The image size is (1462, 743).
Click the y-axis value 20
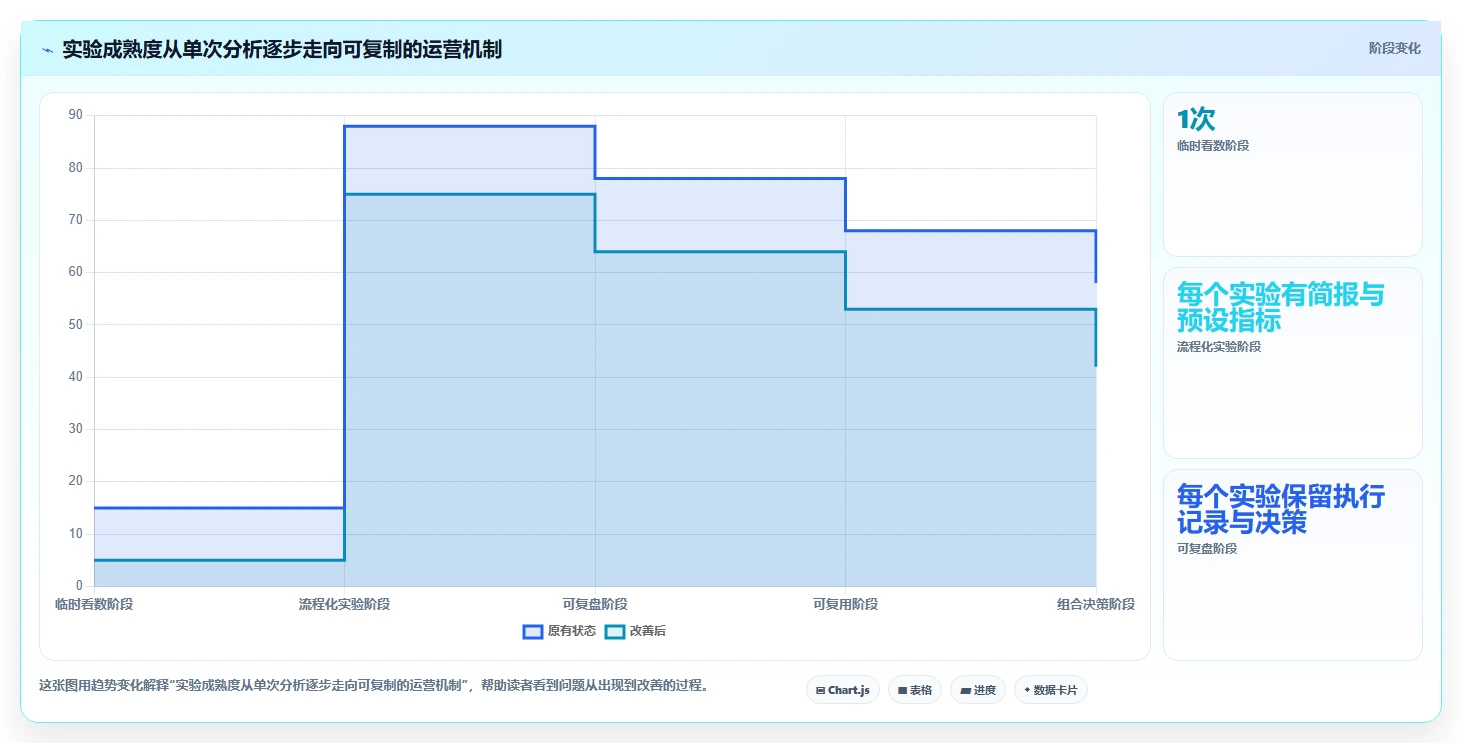(x=75, y=481)
